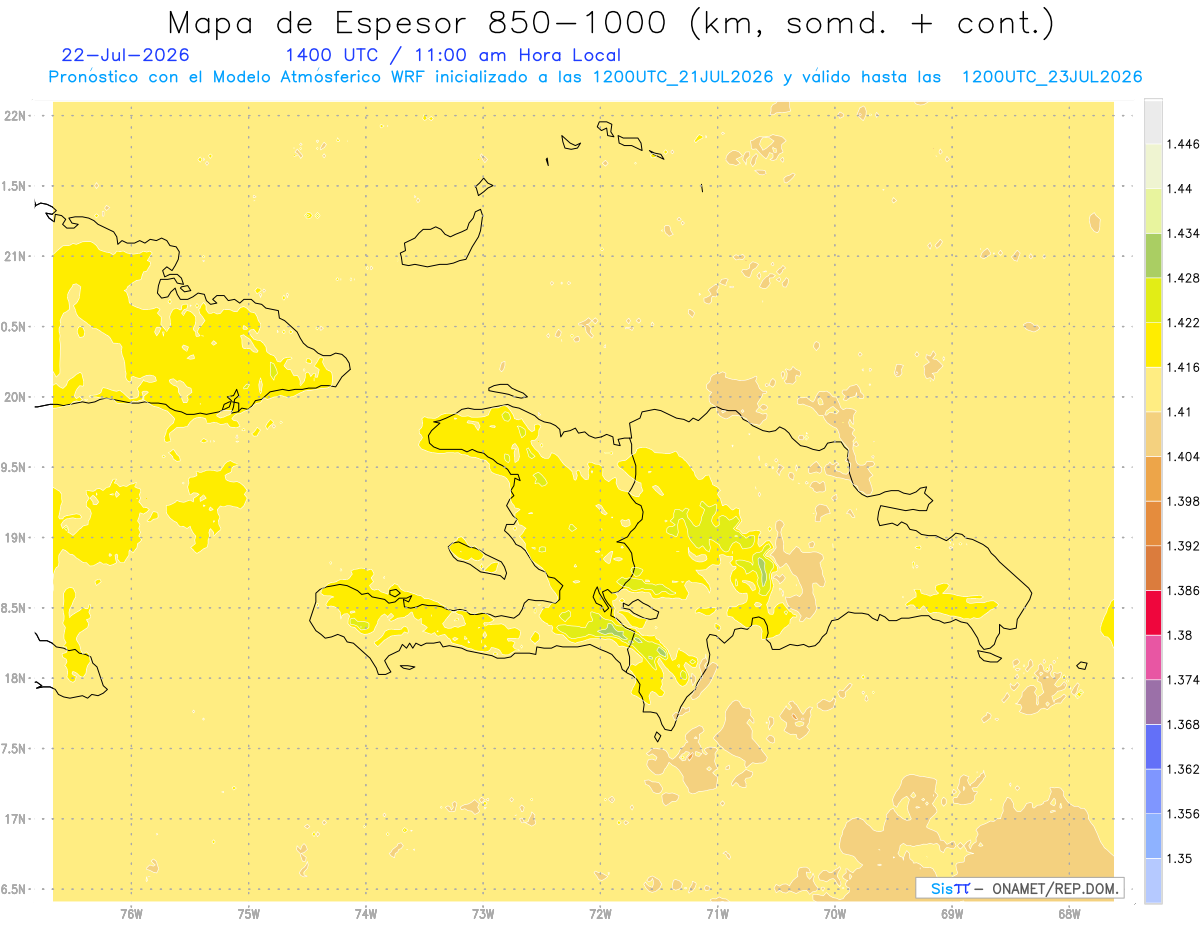This screenshot has height=927, width=1200.
Task: Click the gray legend swatch above 1.446
Action: [1153, 121]
